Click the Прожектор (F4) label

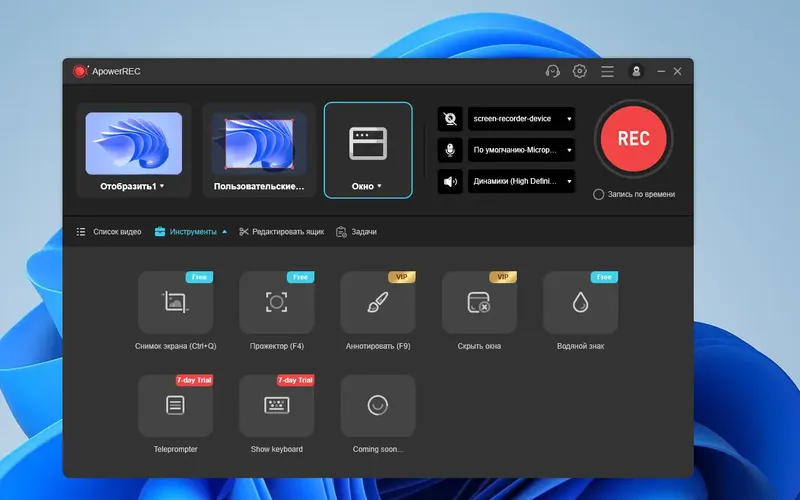pyautogui.click(x=277, y=346)
